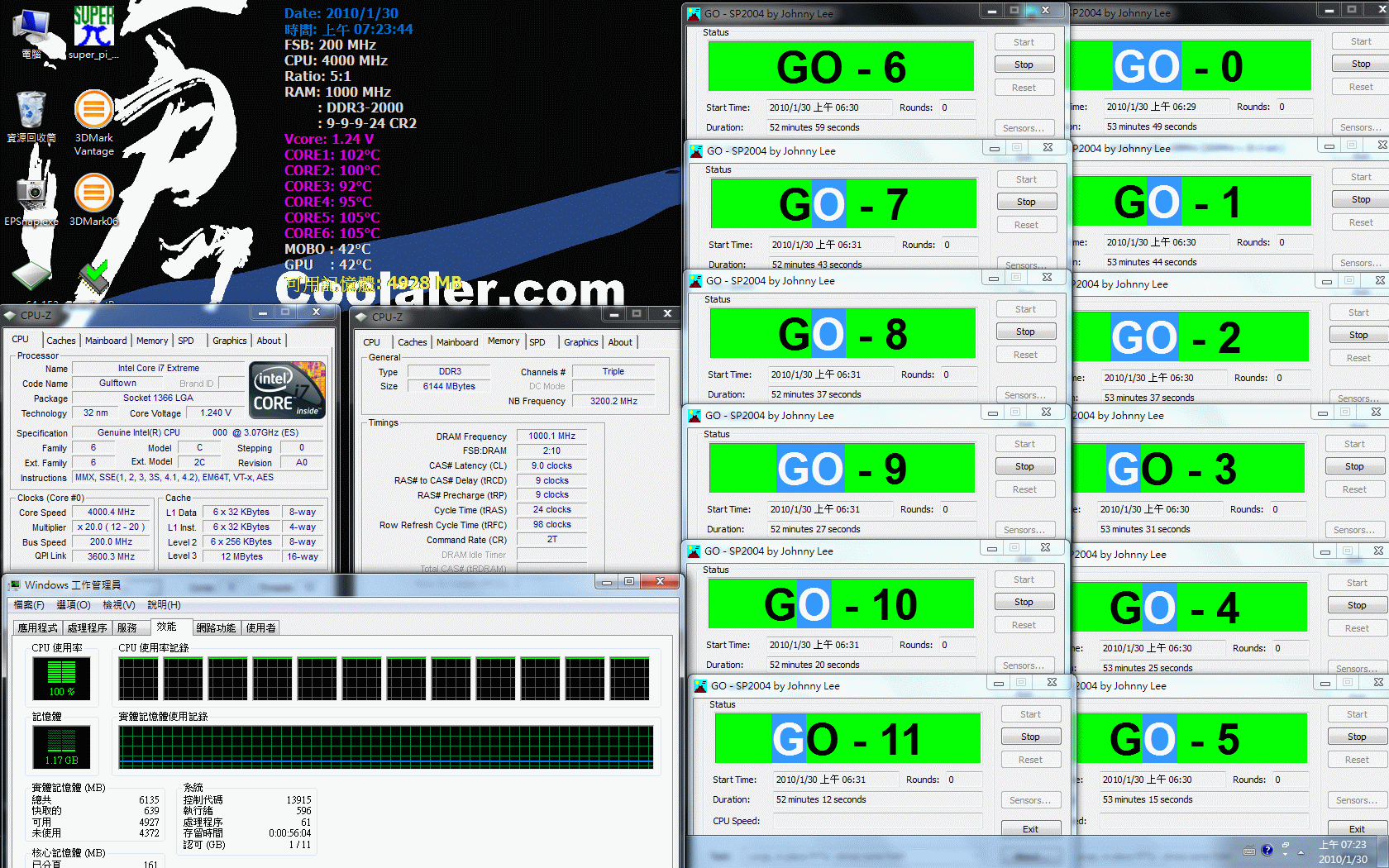The image size is (1389, 868).
Task: Click Exit in the GO - 11 window
Action: (1030, 828)
